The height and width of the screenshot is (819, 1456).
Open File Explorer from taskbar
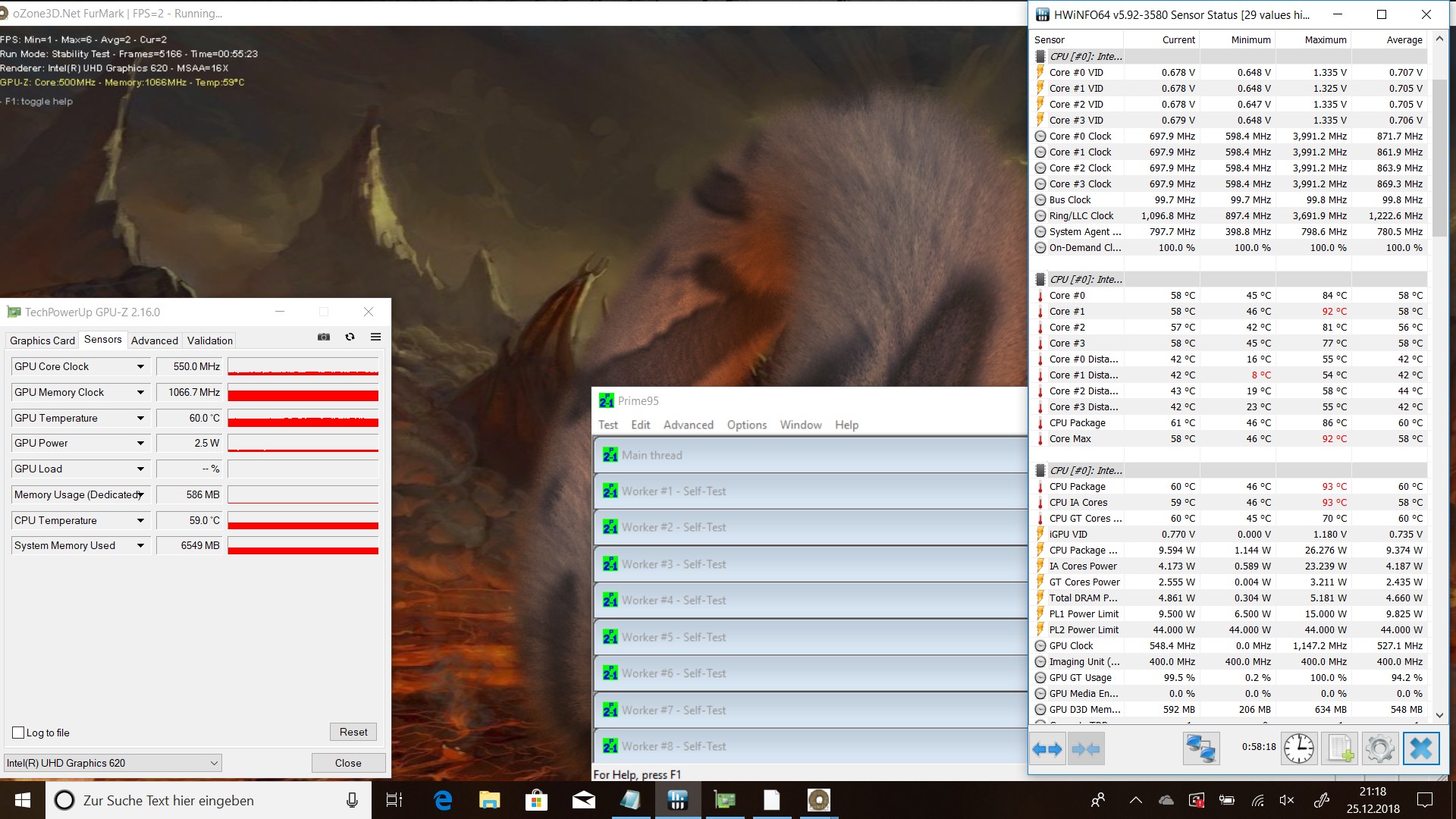click(x=490, y=800)
